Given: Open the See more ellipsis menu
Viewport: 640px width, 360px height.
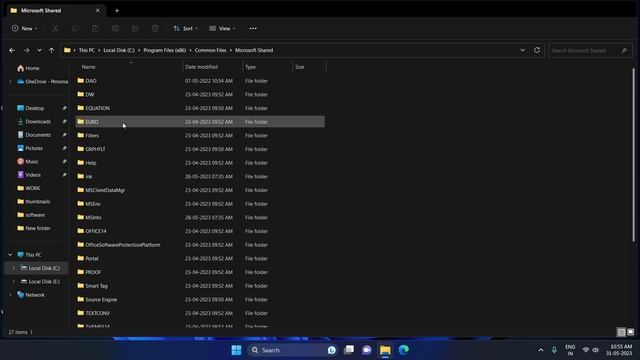Looking at the screenshot, I should pyautogui.click(x=253, y=29).
